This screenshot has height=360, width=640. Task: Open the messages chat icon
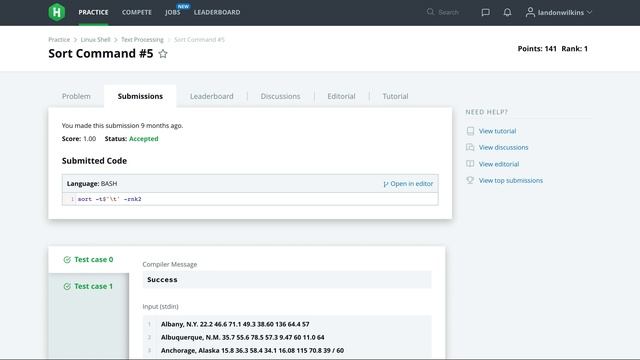tap(485, 12)
